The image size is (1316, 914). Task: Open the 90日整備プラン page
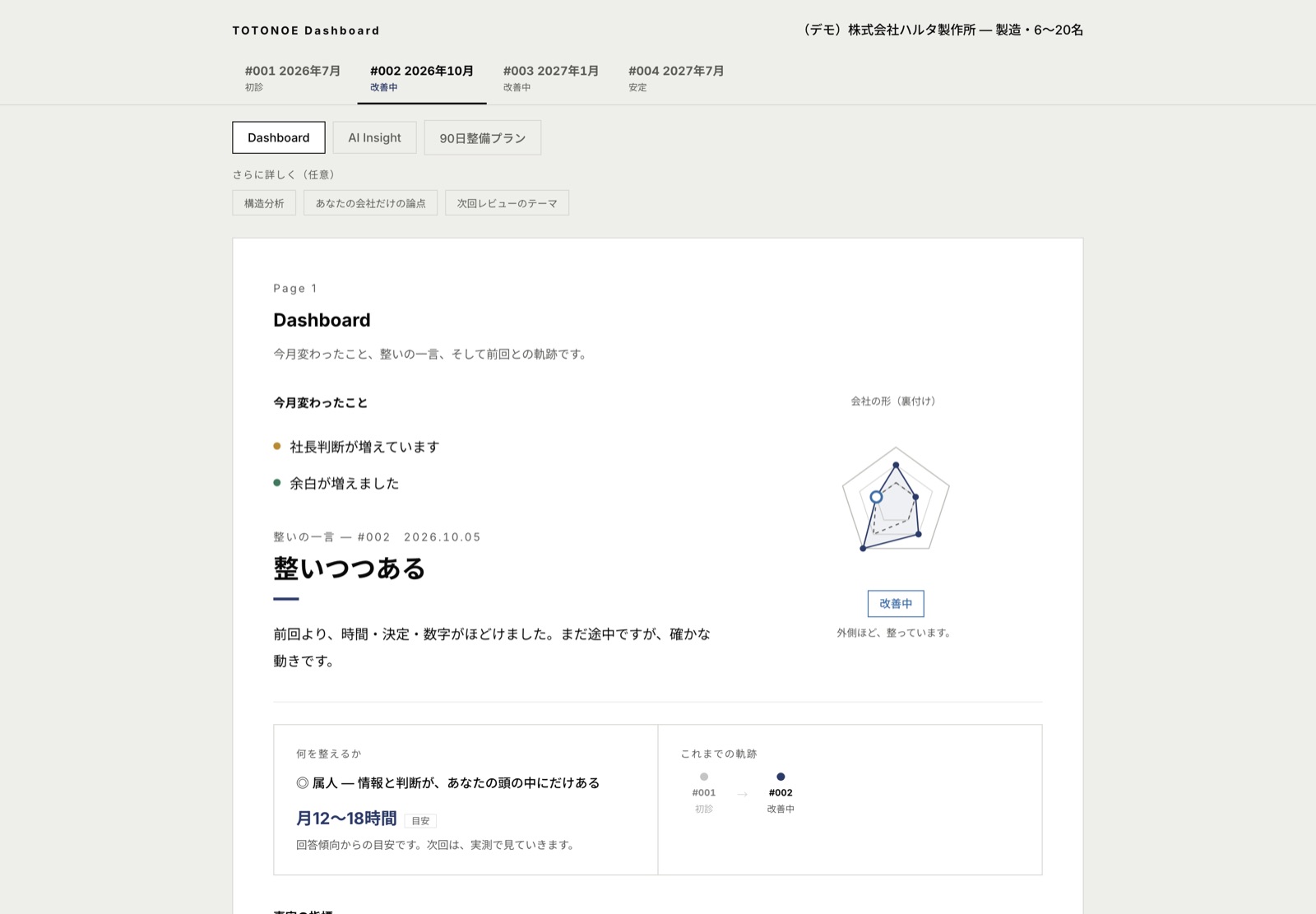[x=483, y=137]
